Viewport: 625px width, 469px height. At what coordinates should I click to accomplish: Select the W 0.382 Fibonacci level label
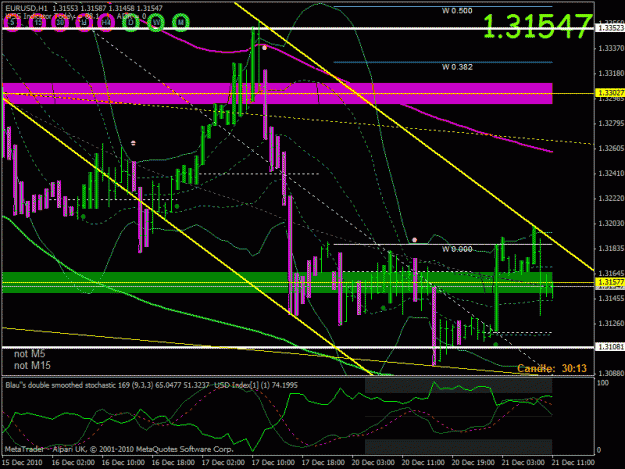tap(457, 67)
